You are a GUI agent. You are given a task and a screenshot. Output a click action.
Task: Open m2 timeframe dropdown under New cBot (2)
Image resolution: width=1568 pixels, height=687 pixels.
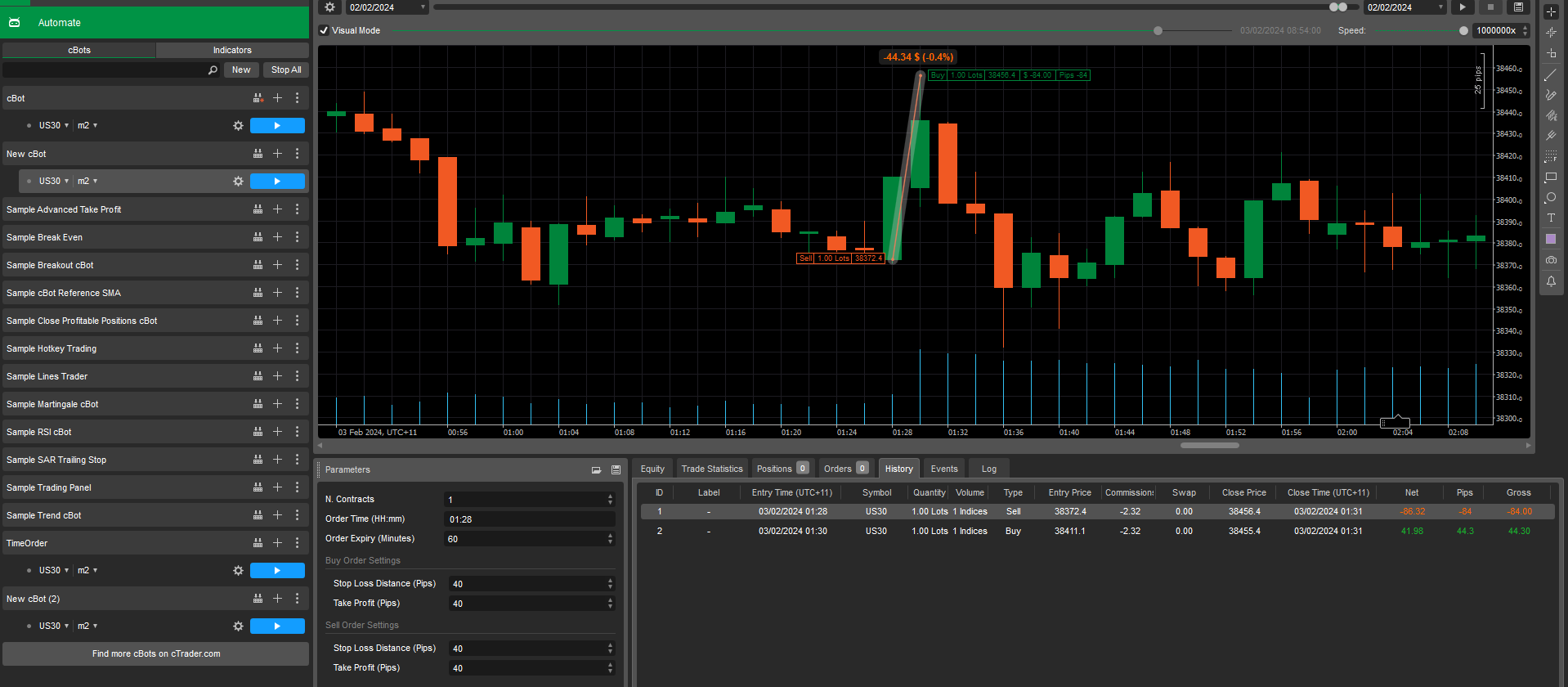click(x=87, y=626)
